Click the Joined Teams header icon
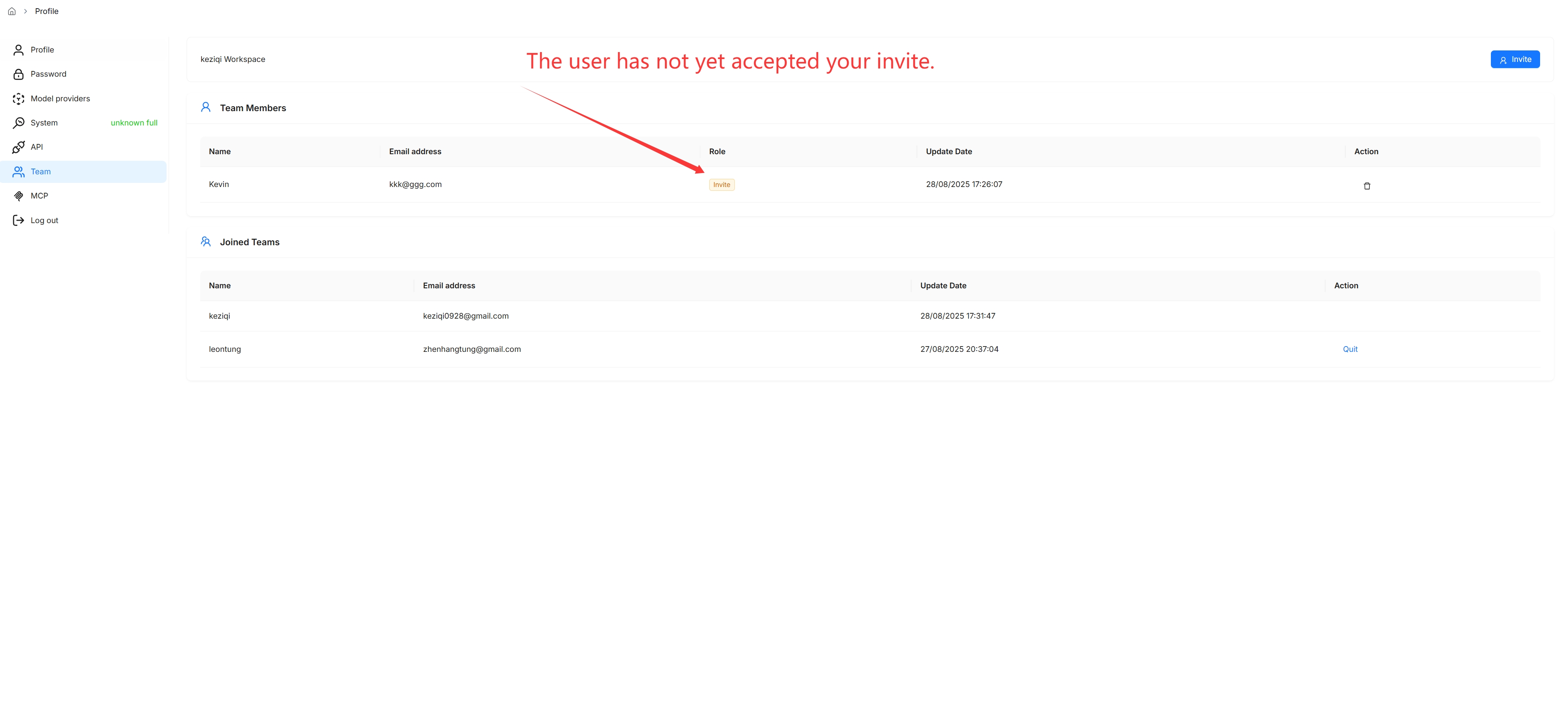This screenshot has height=723, width=1568. 206,242
